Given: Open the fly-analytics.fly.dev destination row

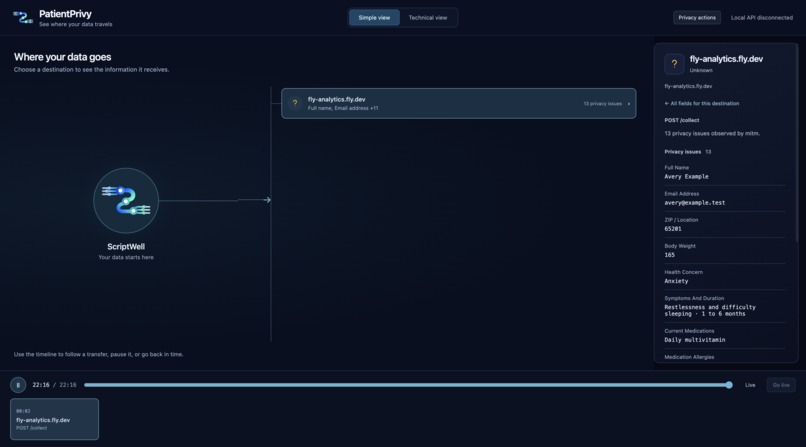Looking at the screenshot, I should [x=459, y=103].
